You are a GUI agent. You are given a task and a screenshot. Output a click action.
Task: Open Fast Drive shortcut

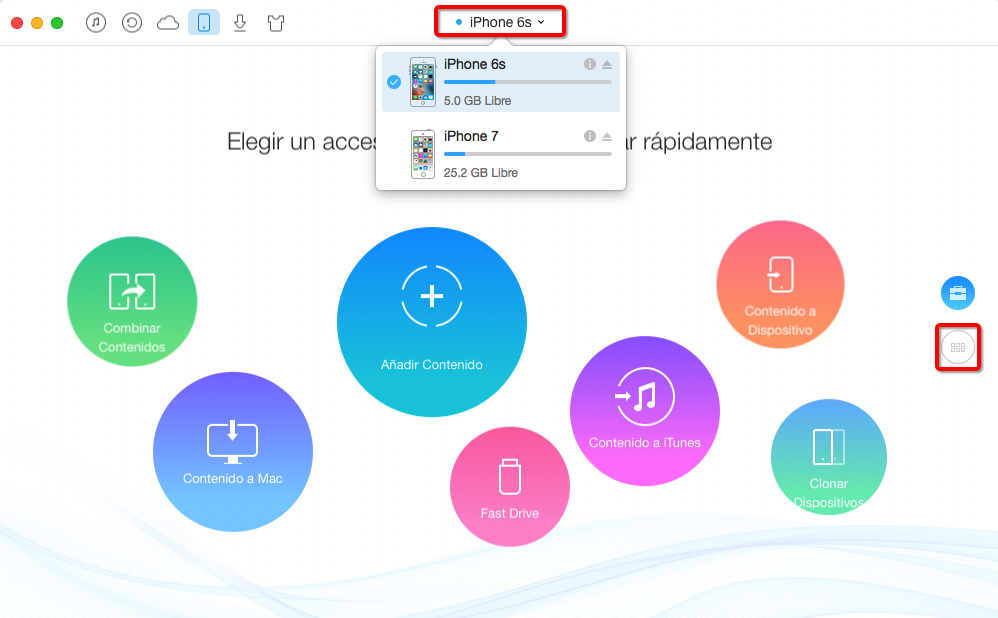point(510,486)
